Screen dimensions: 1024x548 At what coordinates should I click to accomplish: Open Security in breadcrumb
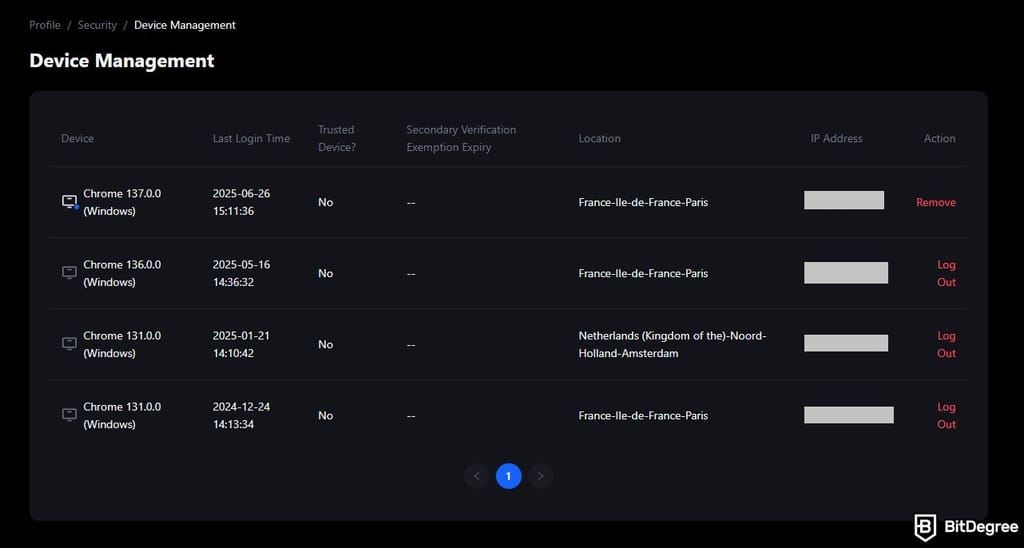(x=97, y=25)
